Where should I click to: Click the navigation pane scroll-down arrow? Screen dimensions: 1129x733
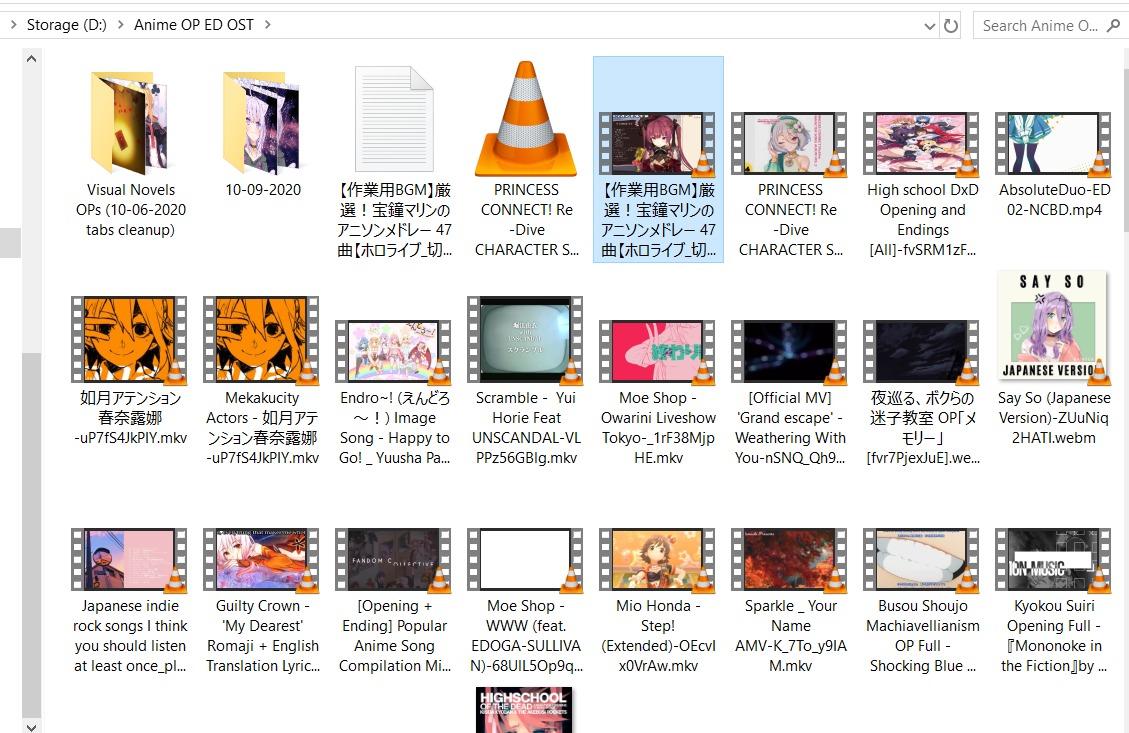(32, 726)
